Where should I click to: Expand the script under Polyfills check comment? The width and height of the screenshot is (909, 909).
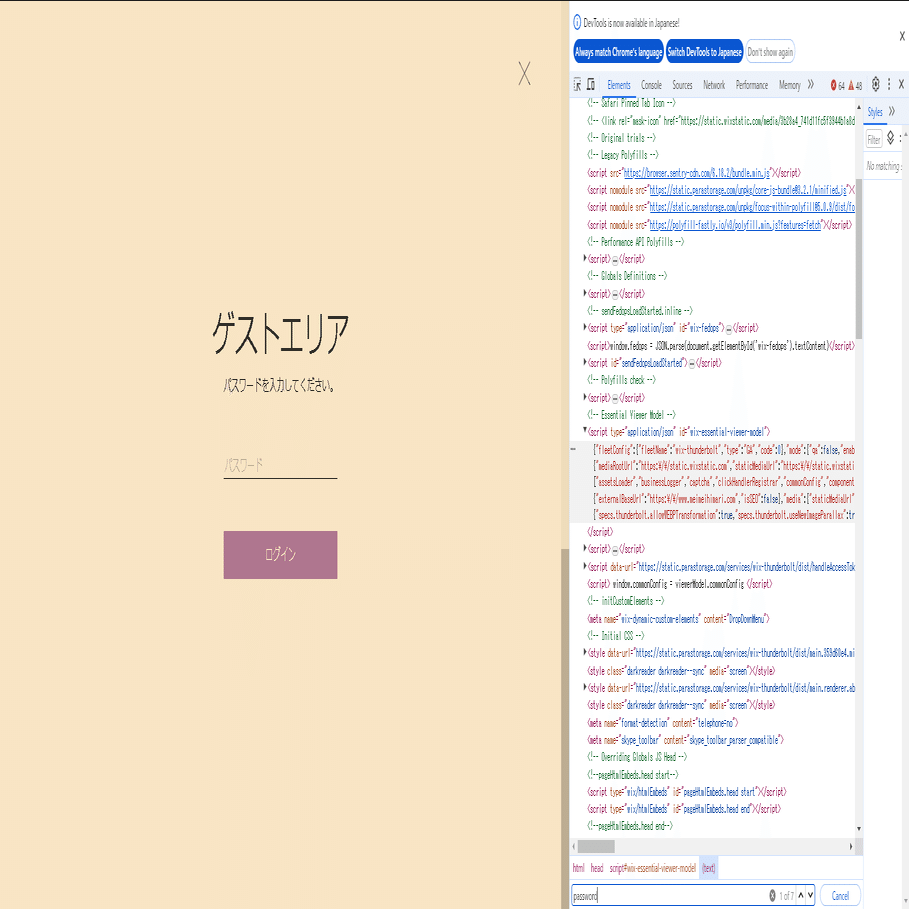point(585,397)
